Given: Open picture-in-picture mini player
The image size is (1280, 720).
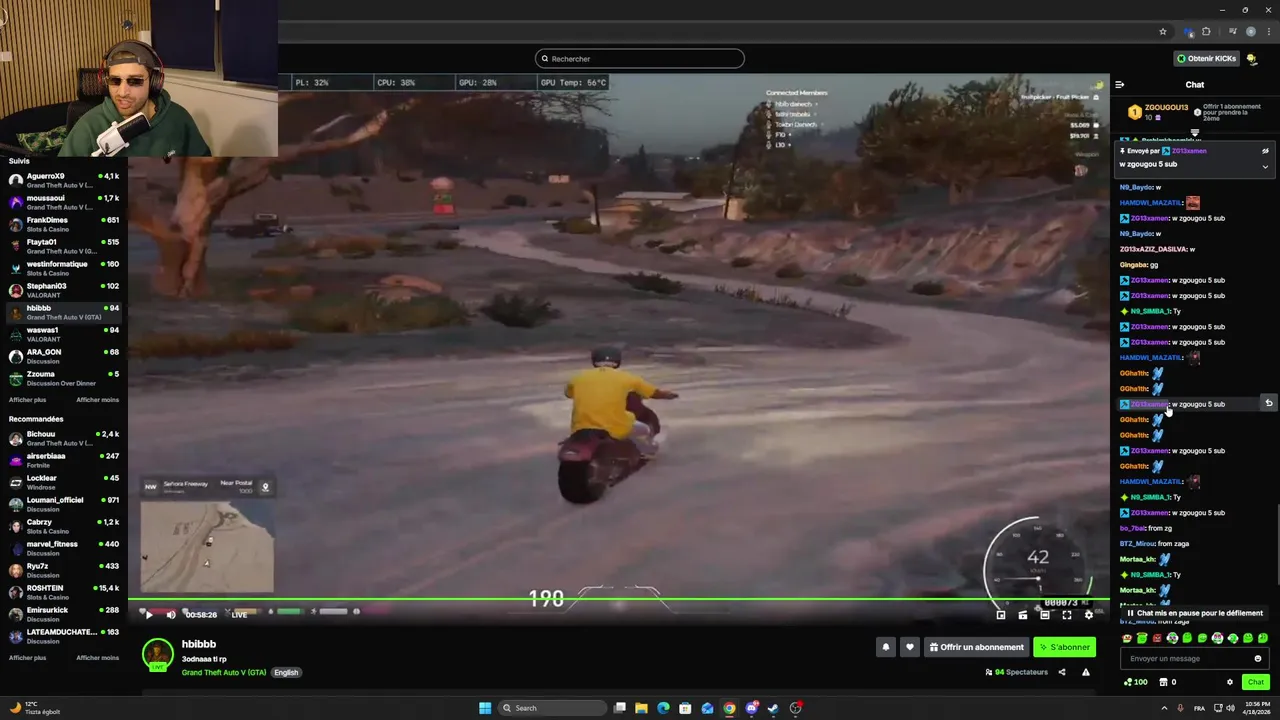Looking at the screenshot, I should point(1001,615).
